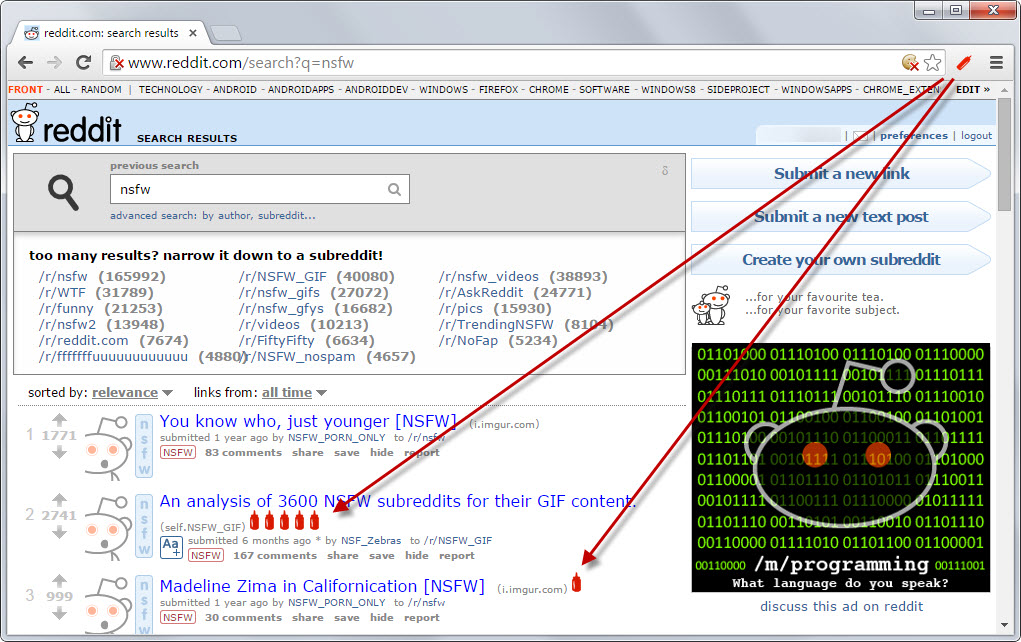
Task: Narrow results to /r/AskReddit subreddit
Action: click(x=481, y=293)
